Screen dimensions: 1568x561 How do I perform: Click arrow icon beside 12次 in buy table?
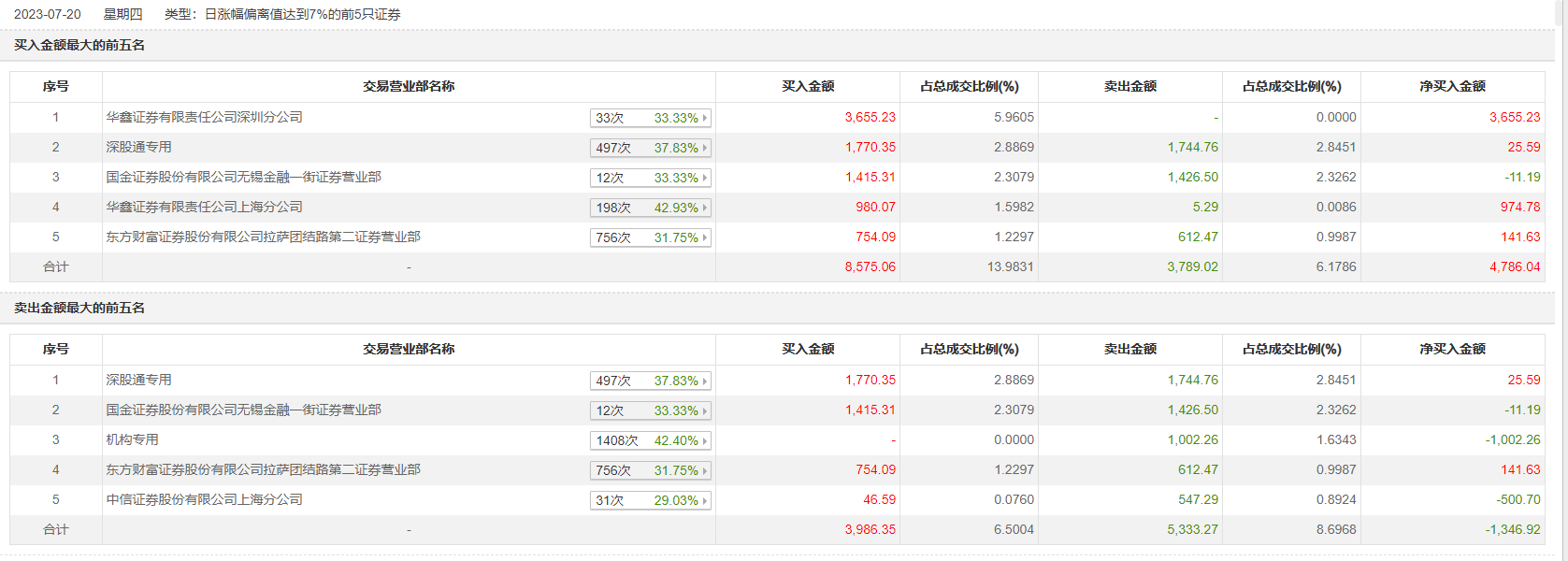coord(705,178)
